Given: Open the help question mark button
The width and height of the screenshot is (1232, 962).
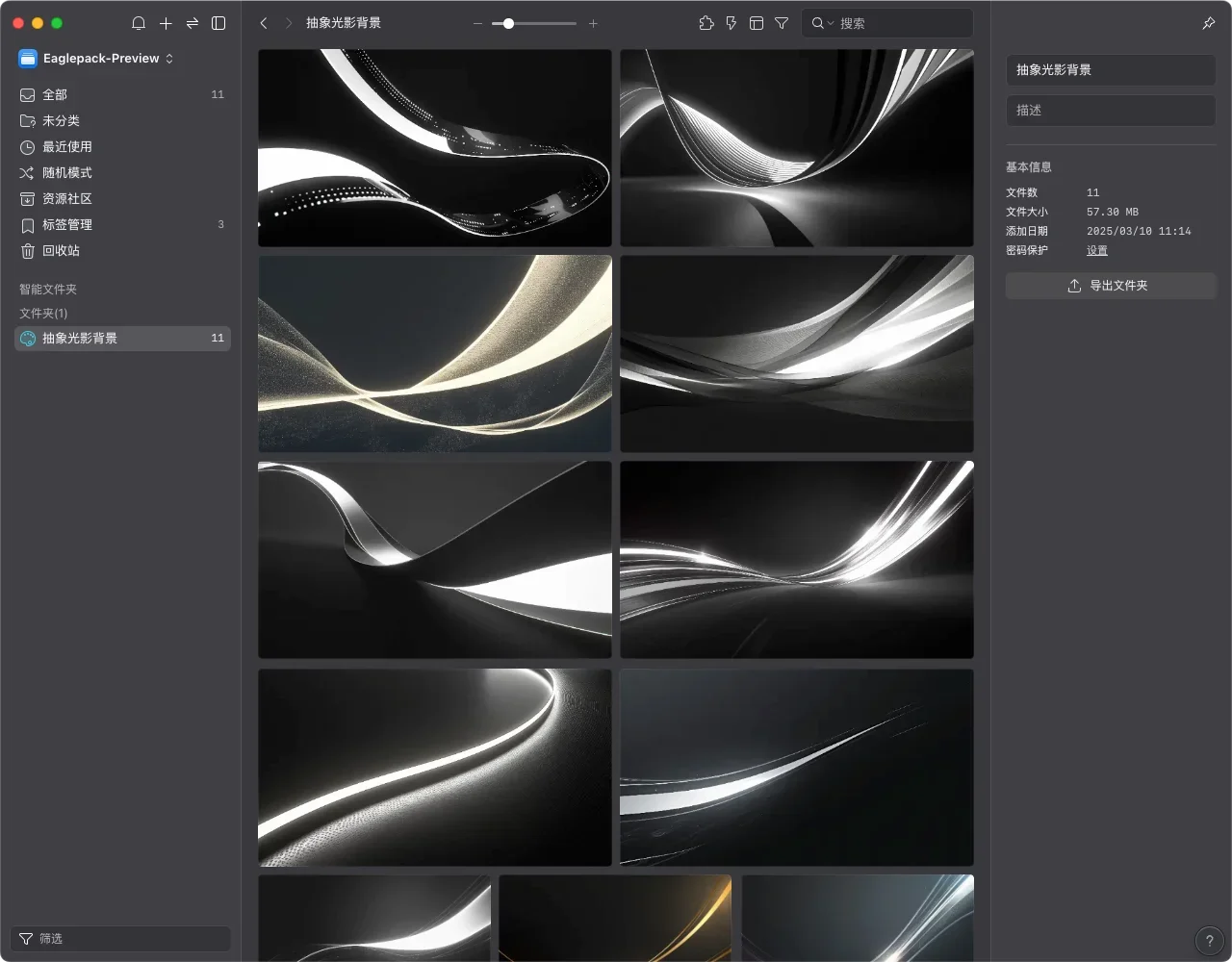Looking at the screenshot, I should pyautogui.click(x=1209, y=941).
